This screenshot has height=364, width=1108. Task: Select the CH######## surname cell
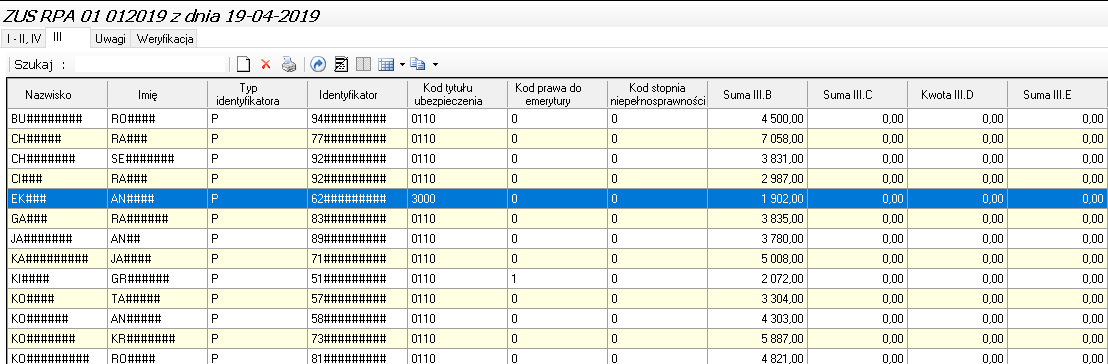tap(57, 159)
